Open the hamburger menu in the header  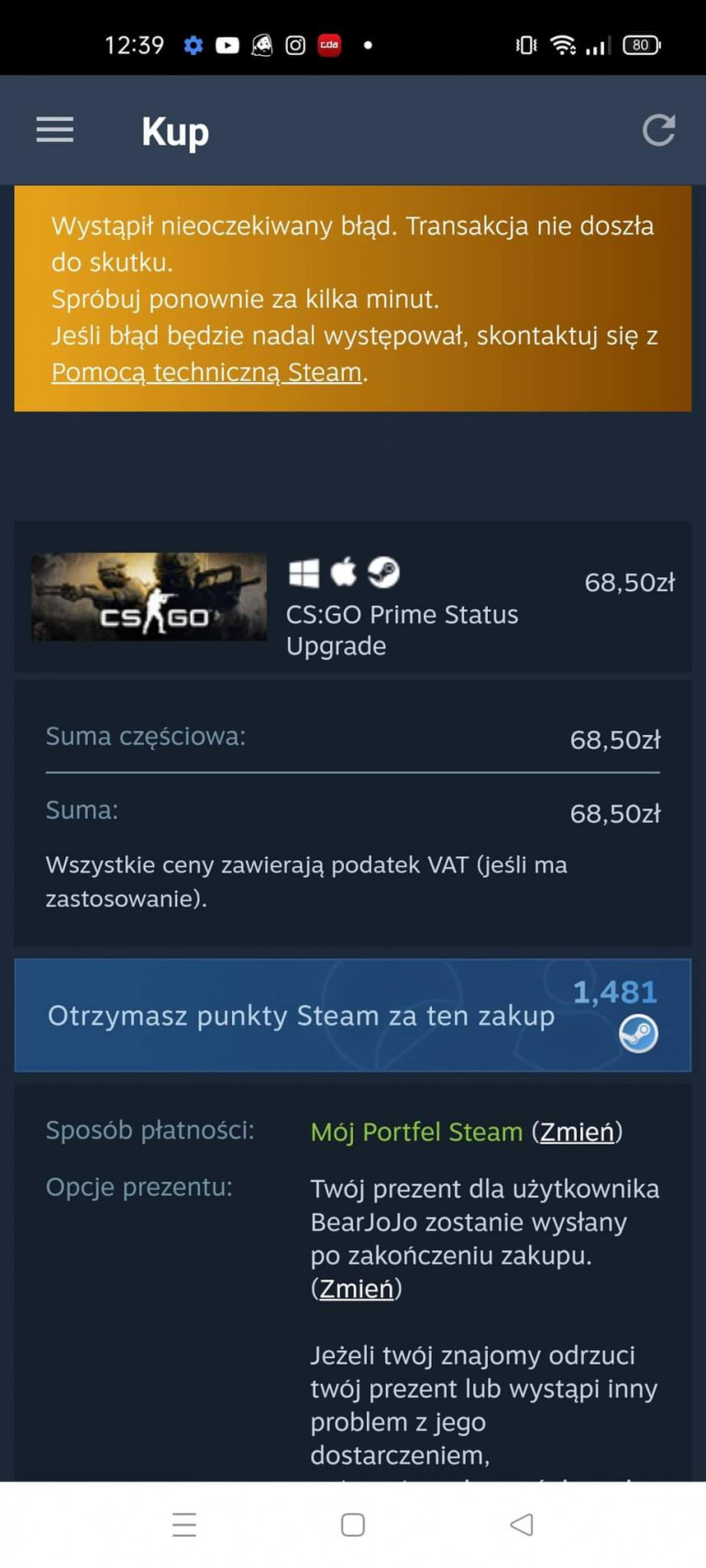[x=55, y=130]
